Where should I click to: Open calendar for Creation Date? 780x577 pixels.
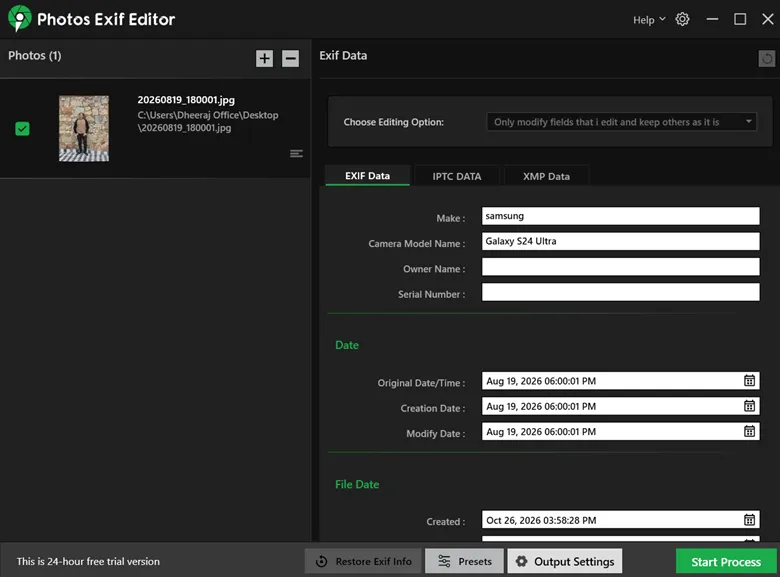tap(749, 406)
